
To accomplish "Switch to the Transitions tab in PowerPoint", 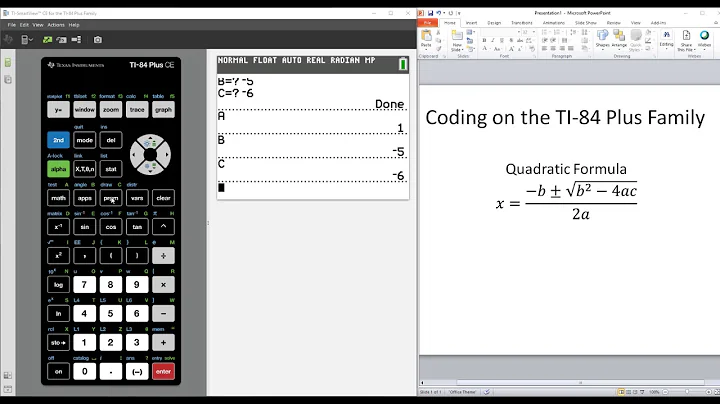I will 522,22.
